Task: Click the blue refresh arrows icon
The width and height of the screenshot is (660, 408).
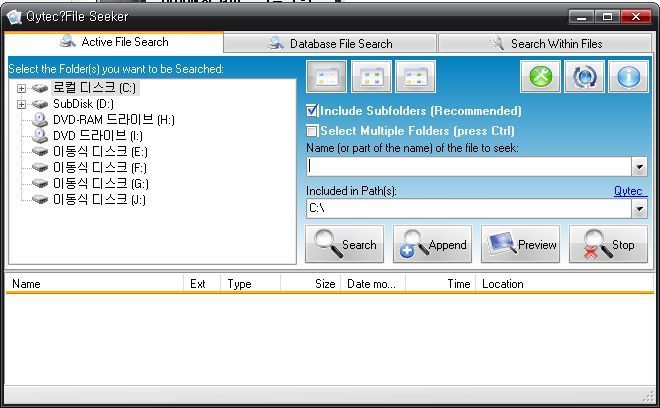Action: click(584, 76)
